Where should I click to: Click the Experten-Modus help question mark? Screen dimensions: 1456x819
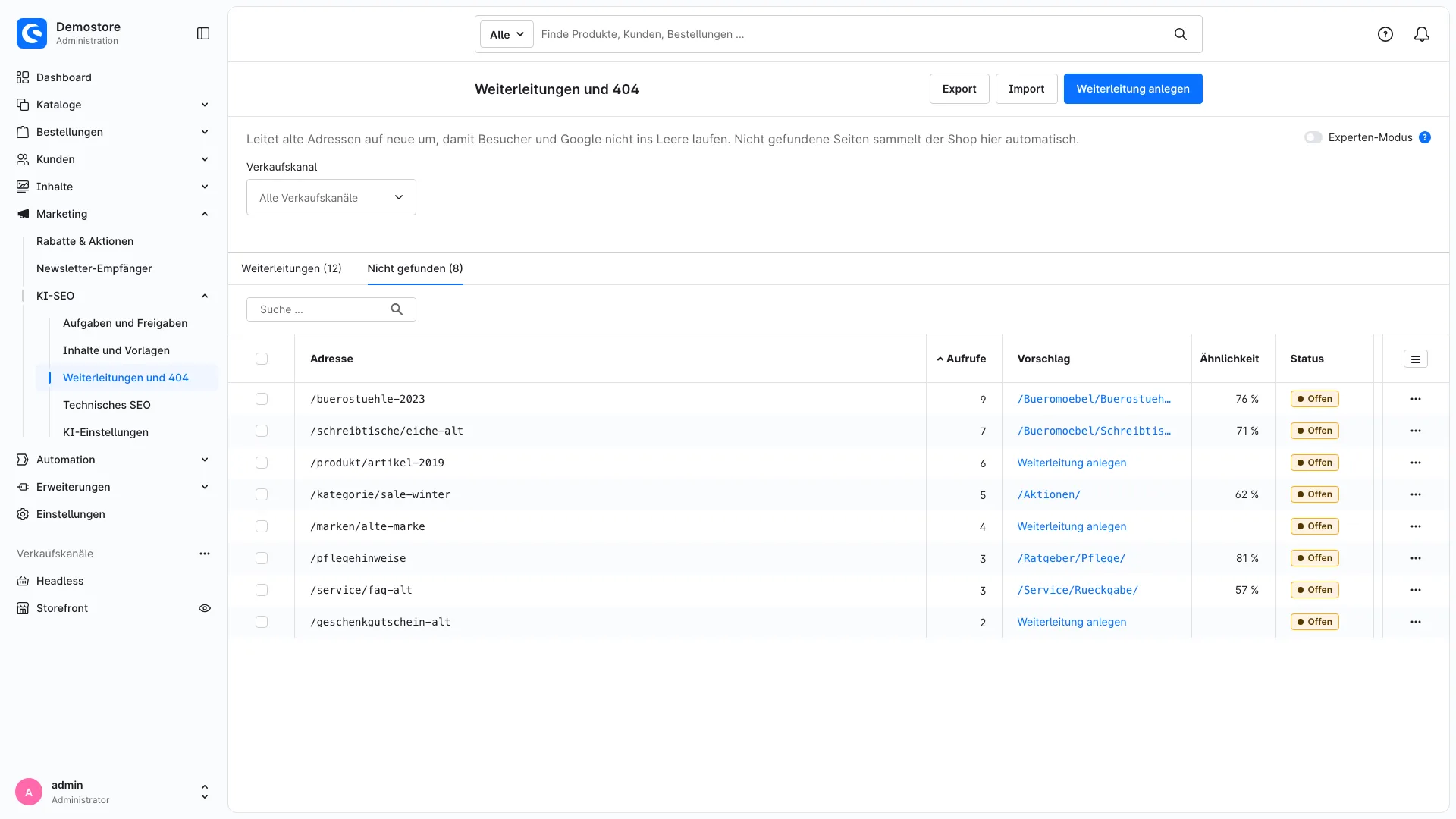(x=1425, y=137)
